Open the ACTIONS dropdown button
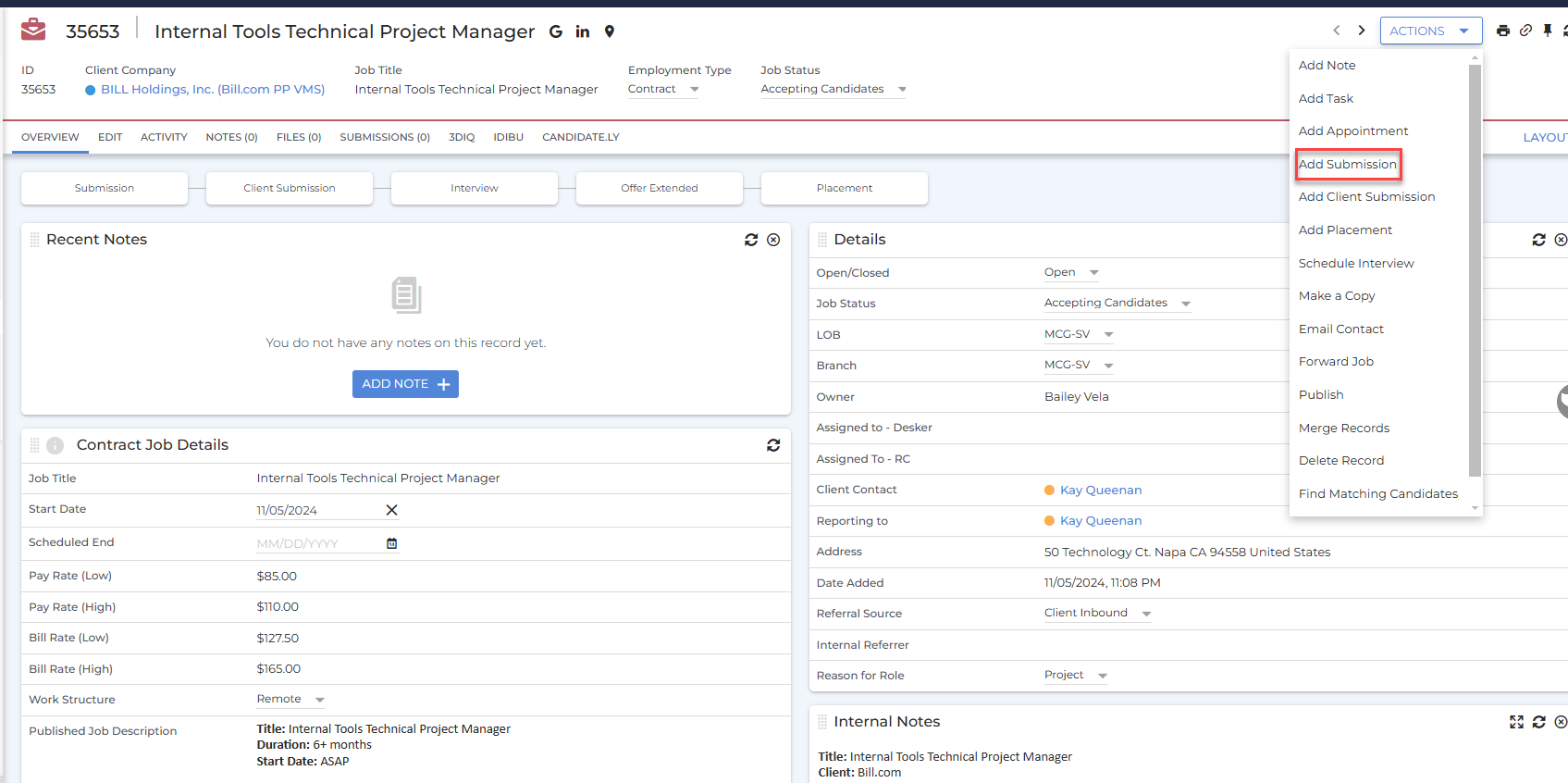1568x783 pixels. click(1430, 31)
